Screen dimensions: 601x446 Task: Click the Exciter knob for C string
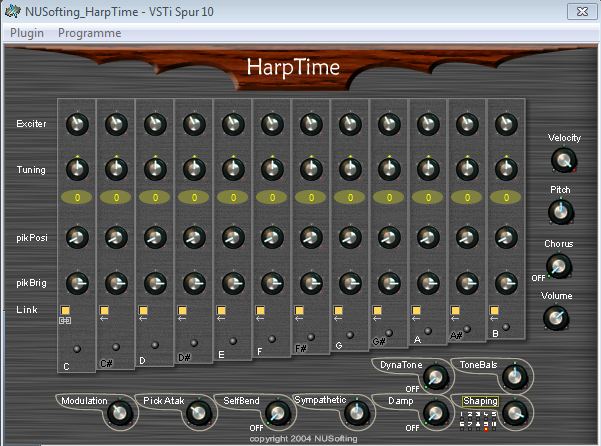pos(77,124)
